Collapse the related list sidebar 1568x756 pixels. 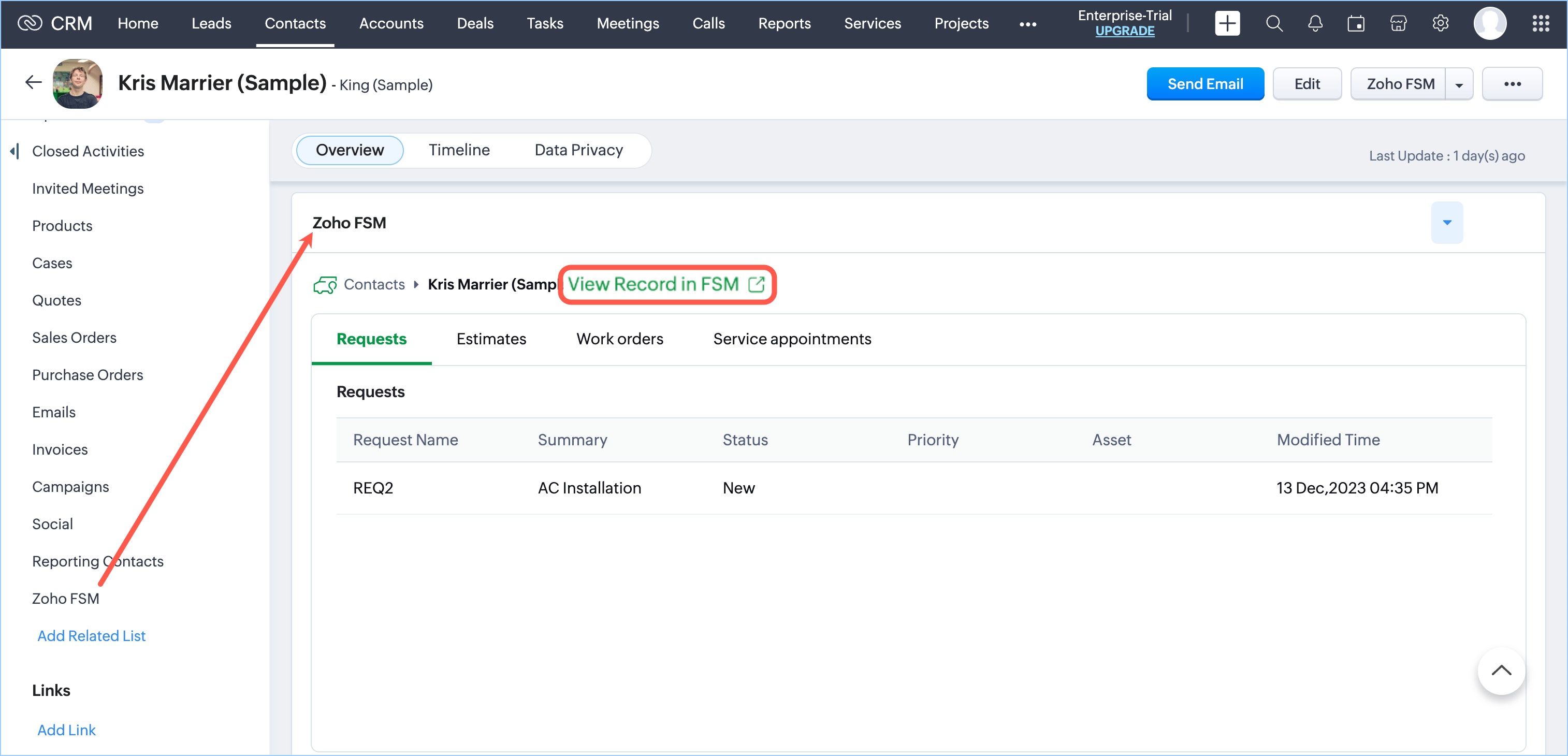(14, 151)
